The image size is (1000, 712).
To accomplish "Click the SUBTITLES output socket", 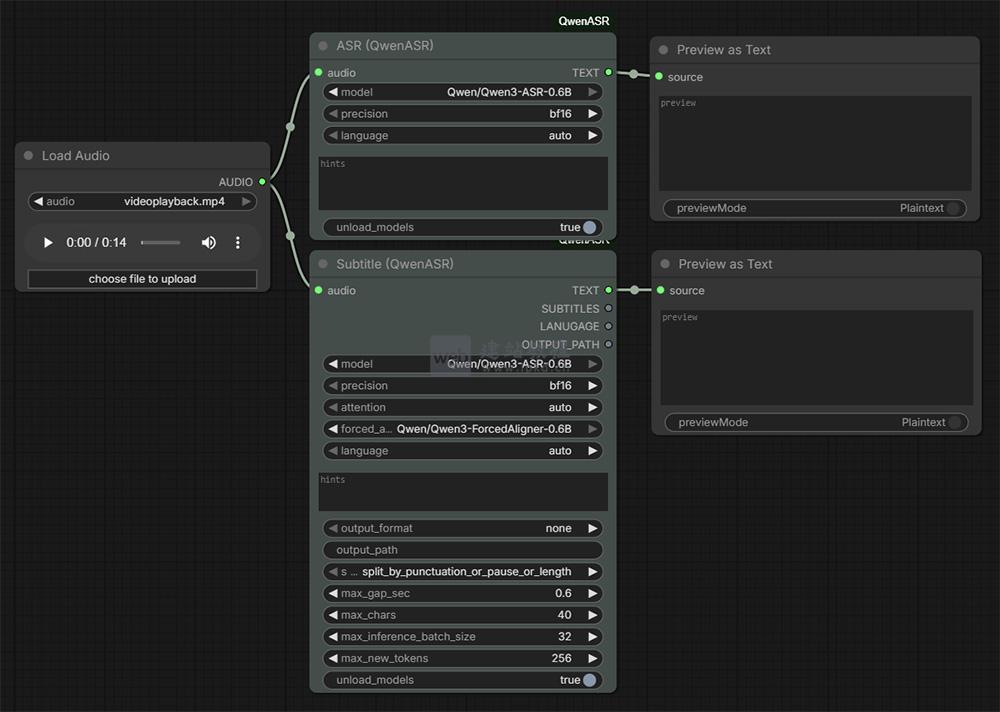I will click(x=608, y=309).
